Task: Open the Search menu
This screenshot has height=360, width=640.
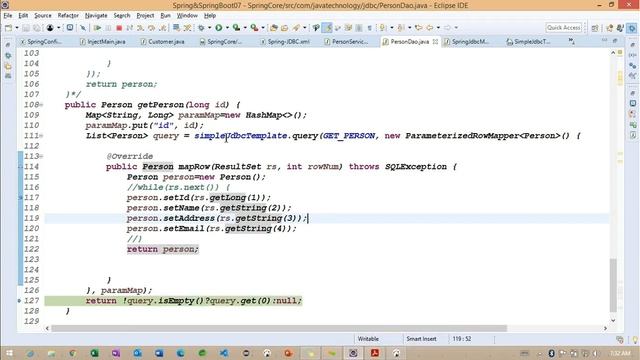Action: tap(122, 16)
